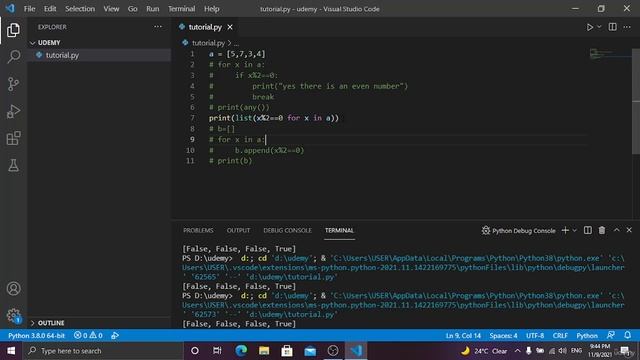This screenshot has width=640, height=360.
Task: Place cursor on line 7 print statement
Action: point(273,118)
